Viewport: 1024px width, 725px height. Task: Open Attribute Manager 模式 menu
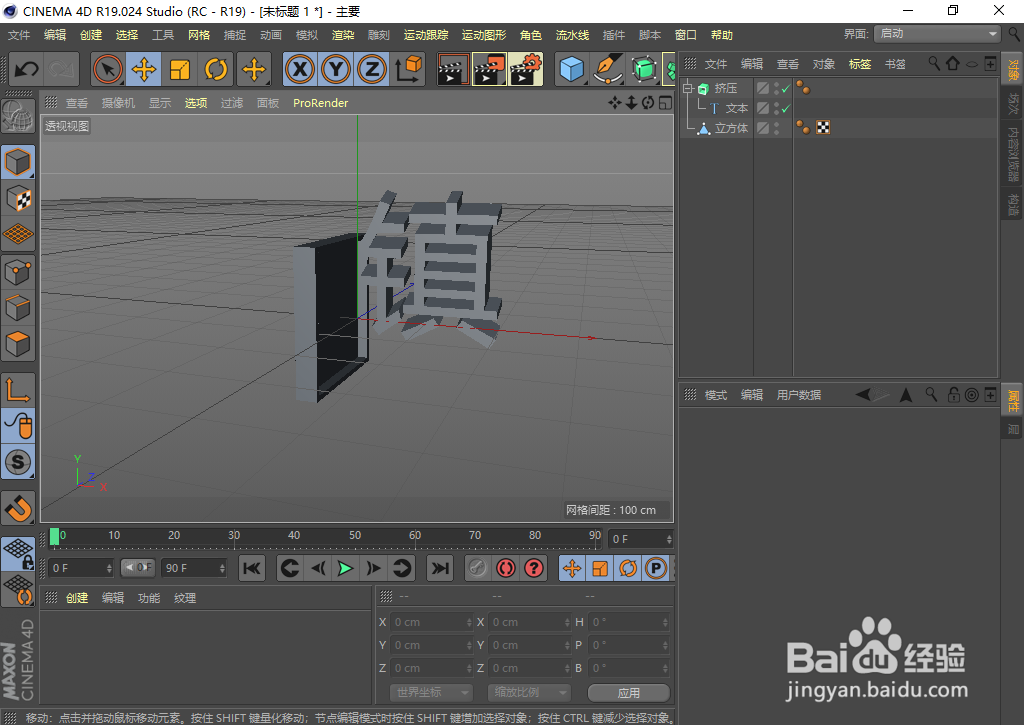click(x=716, y=395)
